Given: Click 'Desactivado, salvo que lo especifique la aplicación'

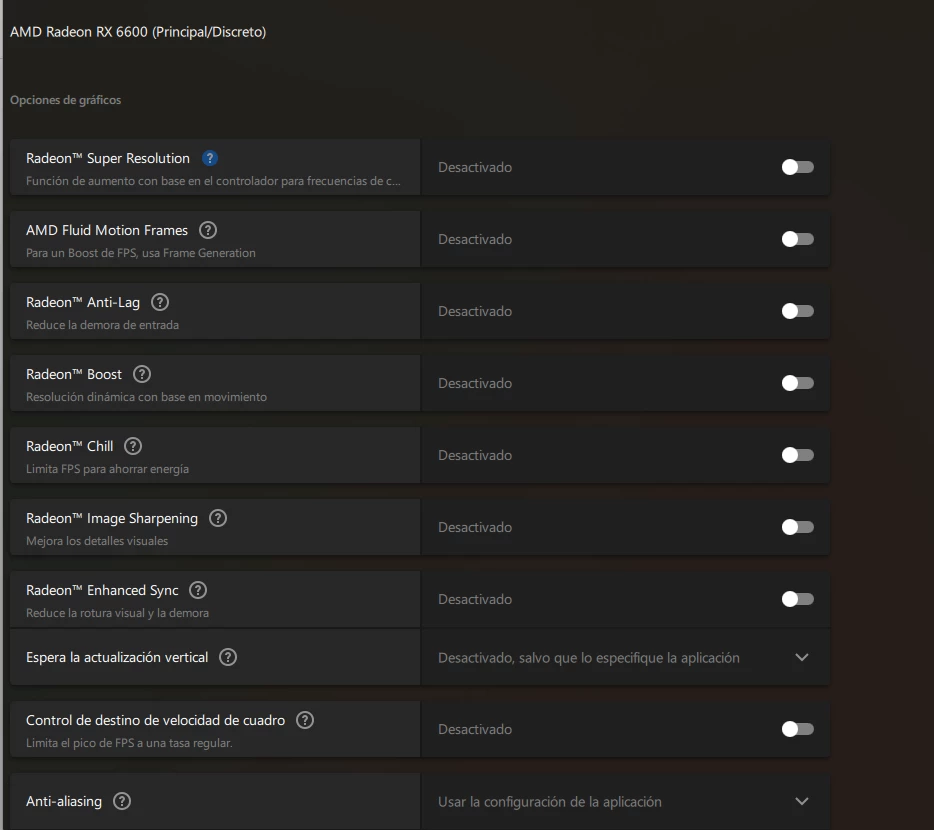Looking at the screenshot, I should pos(589,658).
